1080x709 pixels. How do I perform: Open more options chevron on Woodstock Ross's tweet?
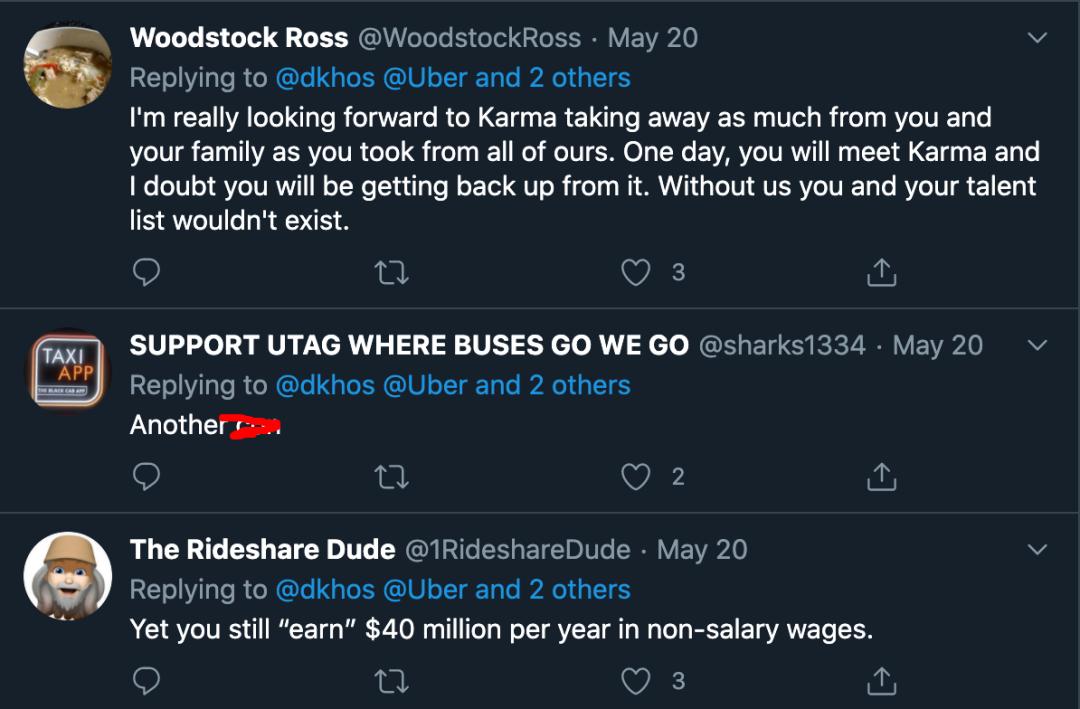tap(1038, 38)
